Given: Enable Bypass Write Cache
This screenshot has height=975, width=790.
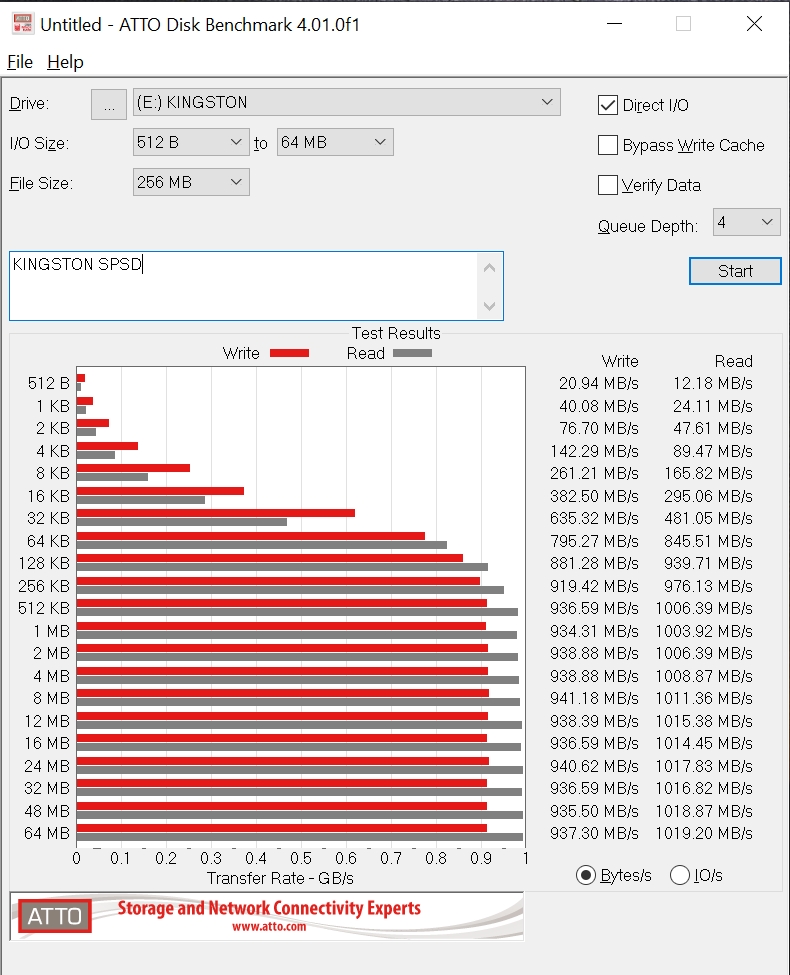Looking at the screenshot, I should [x=608, y=145].
